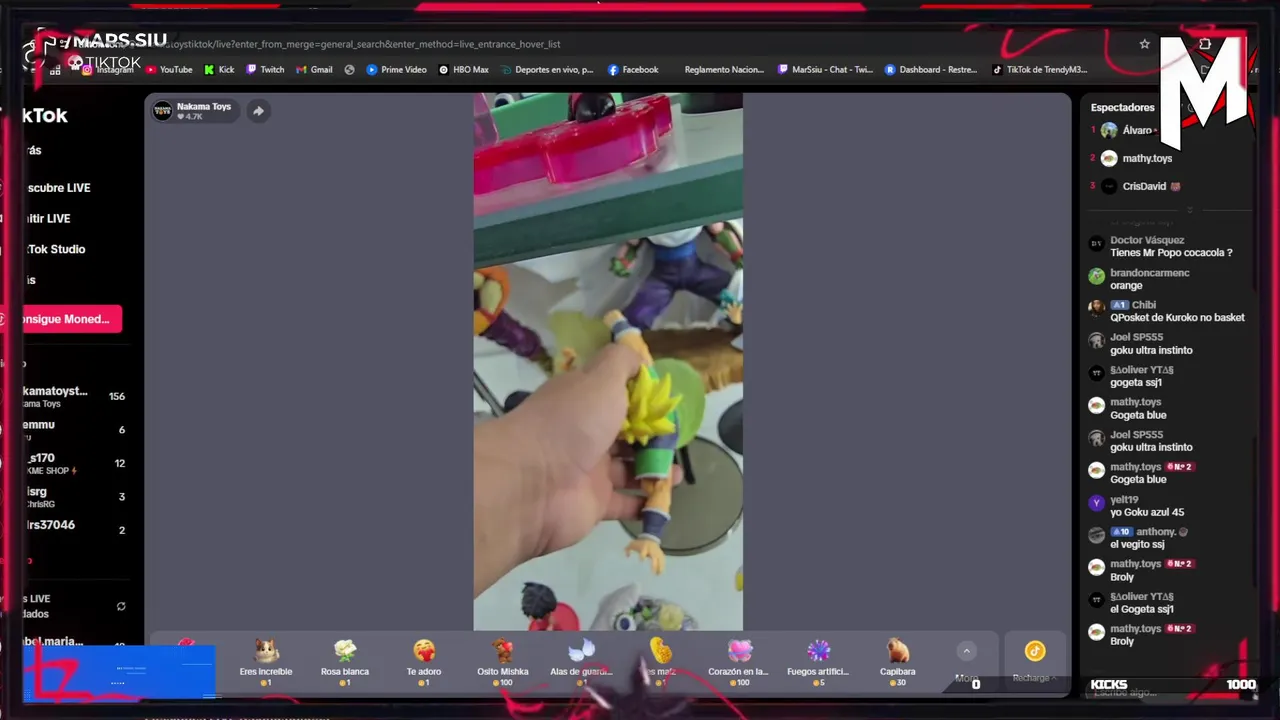Open the Instagram bookmark
This screenshot has height=720, width=1280.
tap(108, 70)
